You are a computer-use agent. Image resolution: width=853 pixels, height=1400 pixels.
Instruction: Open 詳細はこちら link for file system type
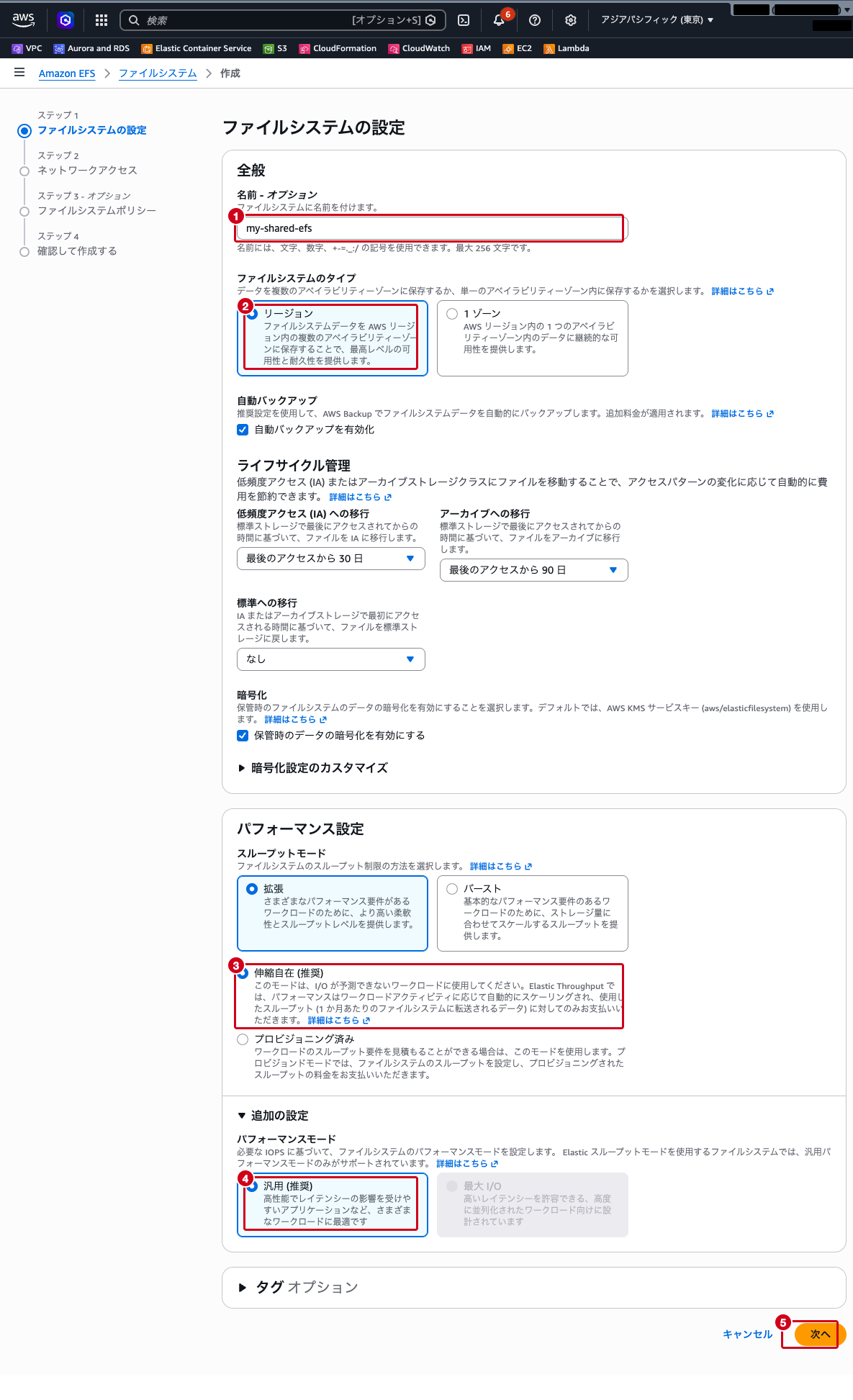tap(742, 292)
